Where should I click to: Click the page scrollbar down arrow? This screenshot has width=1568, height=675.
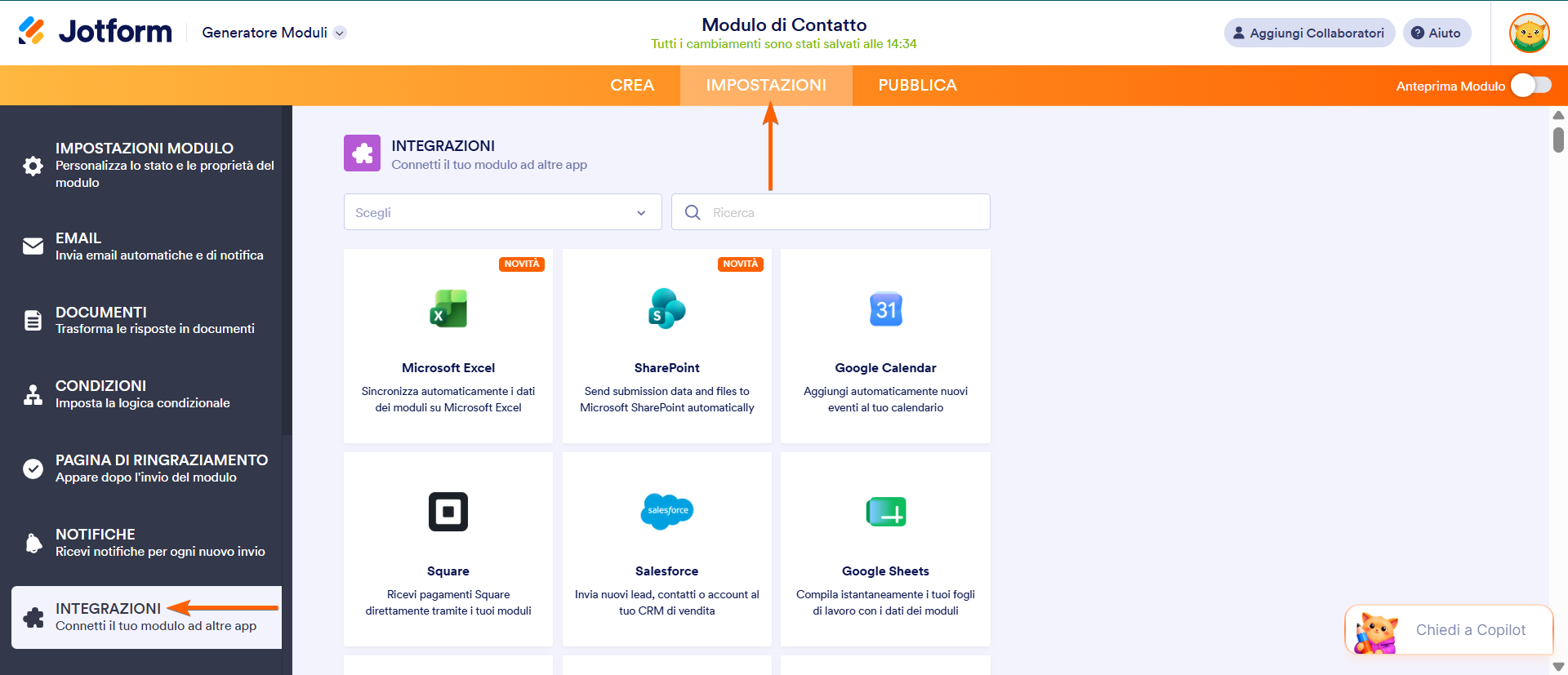pyautogui.click(x=1558, y=667)
